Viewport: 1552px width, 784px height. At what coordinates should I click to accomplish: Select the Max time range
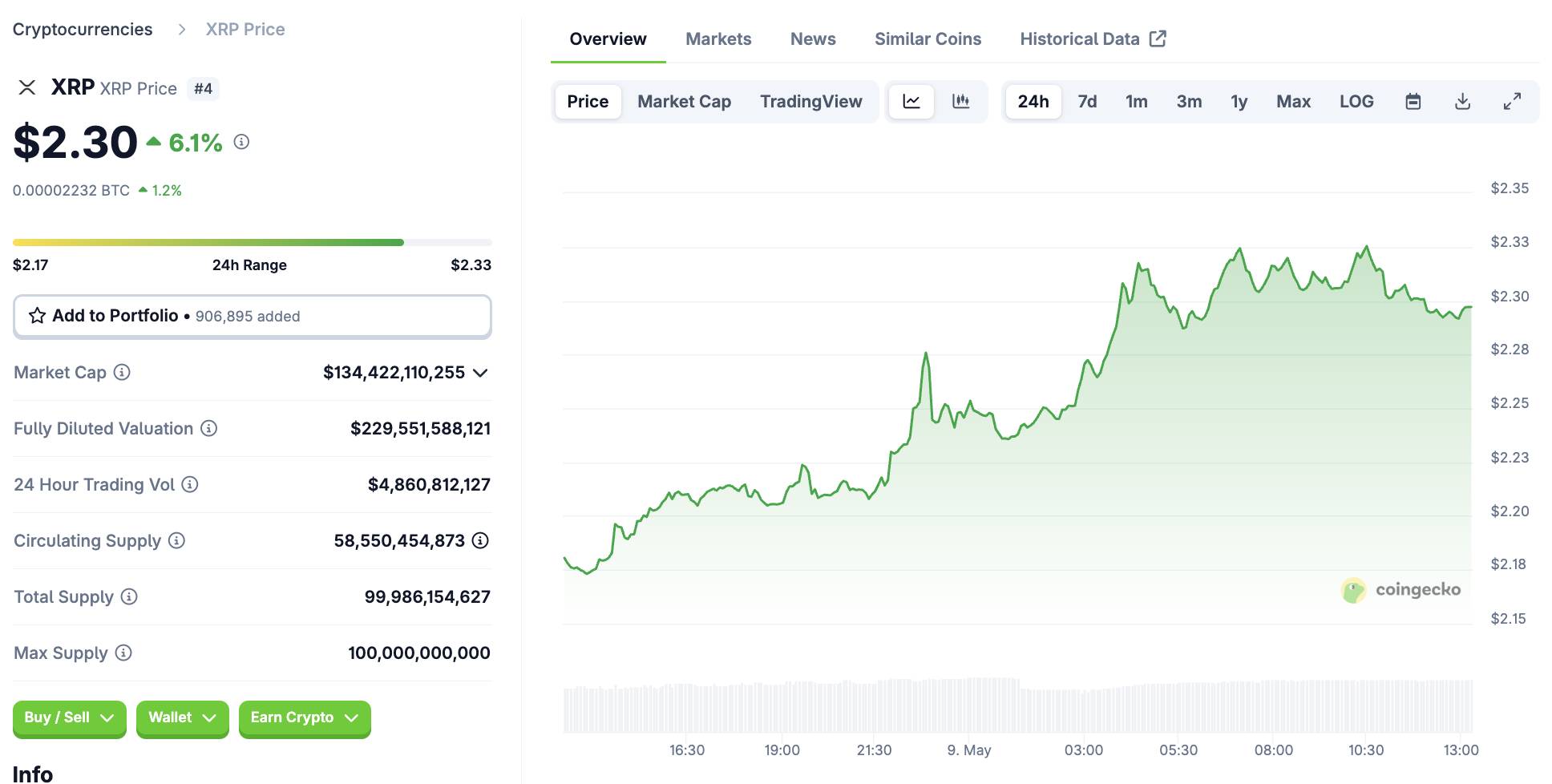1293,102
